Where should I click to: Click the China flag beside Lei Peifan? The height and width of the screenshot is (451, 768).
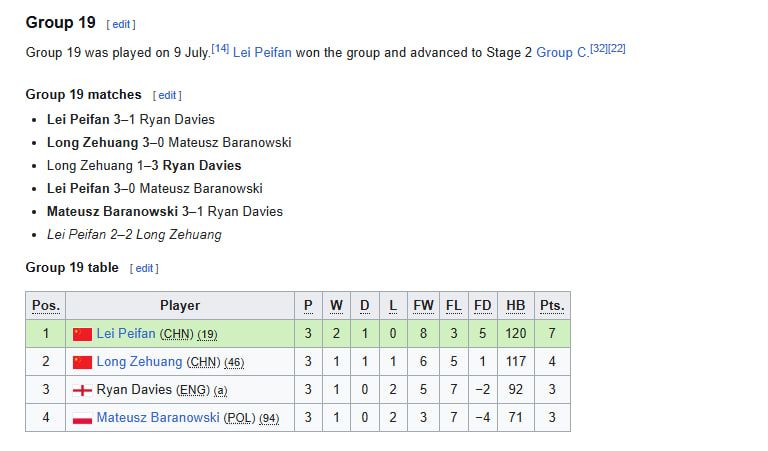[x=82, y=334]
